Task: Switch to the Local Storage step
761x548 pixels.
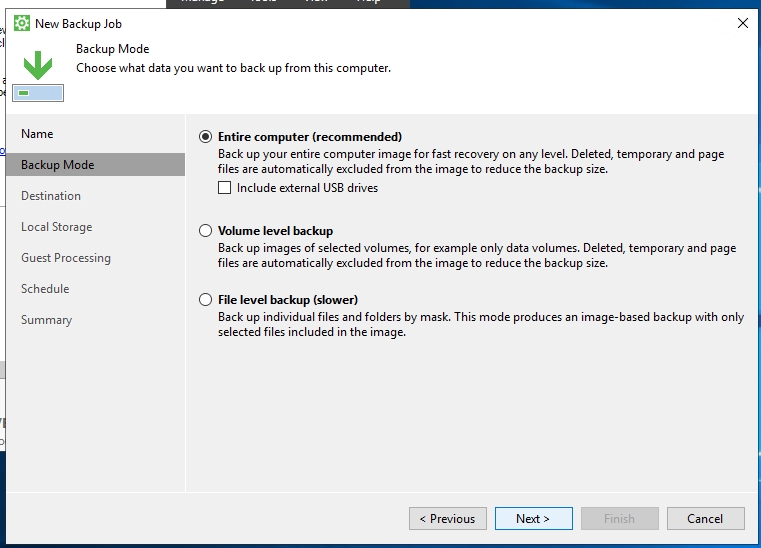Action: [56, 227]
